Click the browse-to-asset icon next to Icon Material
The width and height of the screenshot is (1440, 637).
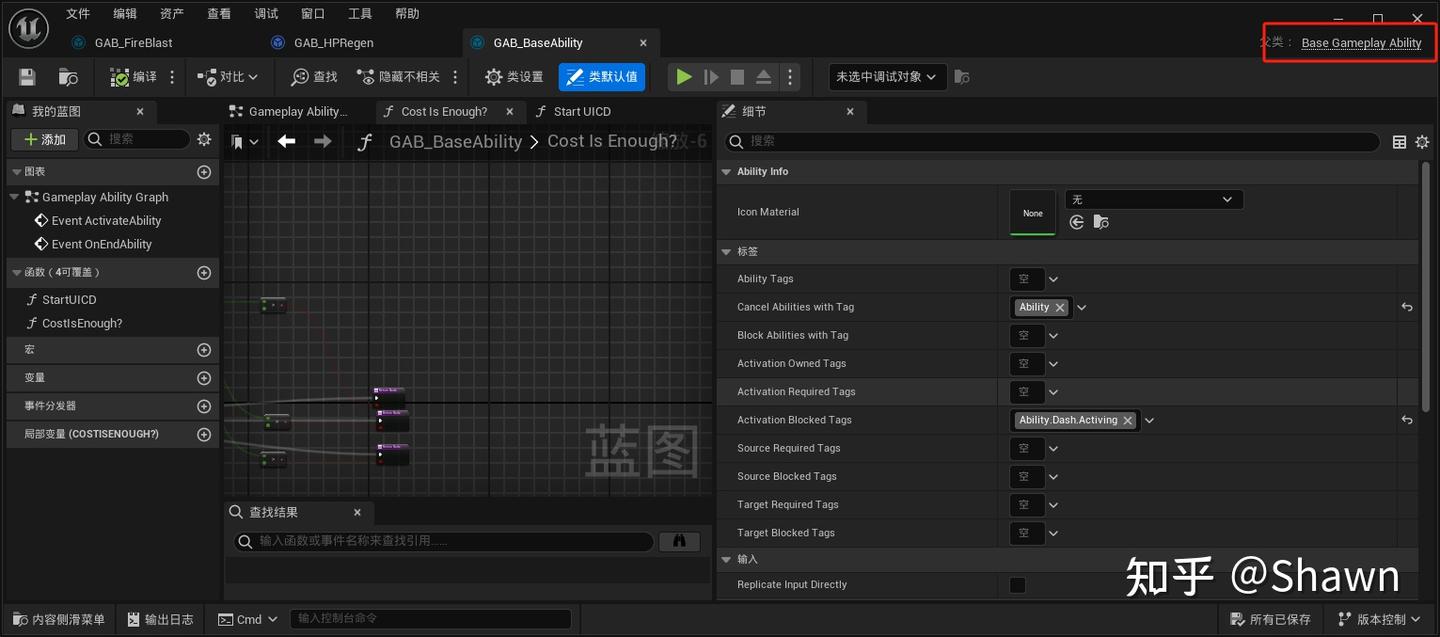(x=1101, y=222)
